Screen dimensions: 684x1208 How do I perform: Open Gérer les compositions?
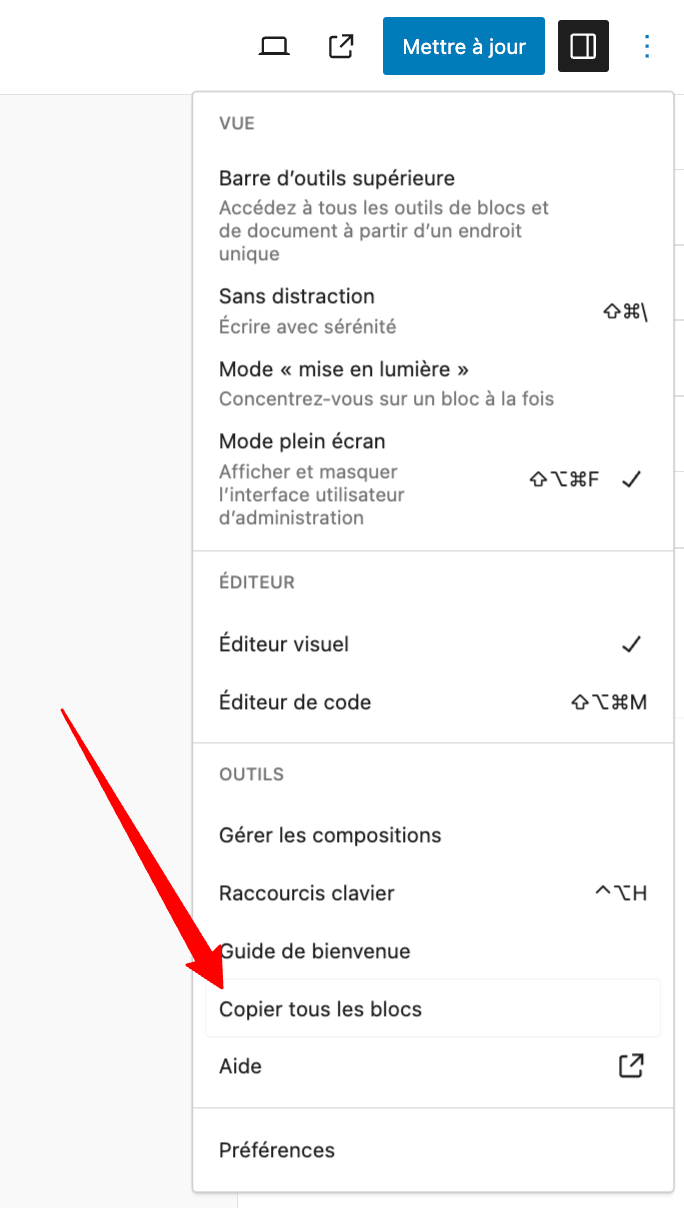pyautogui.click(x=330, y=835)
